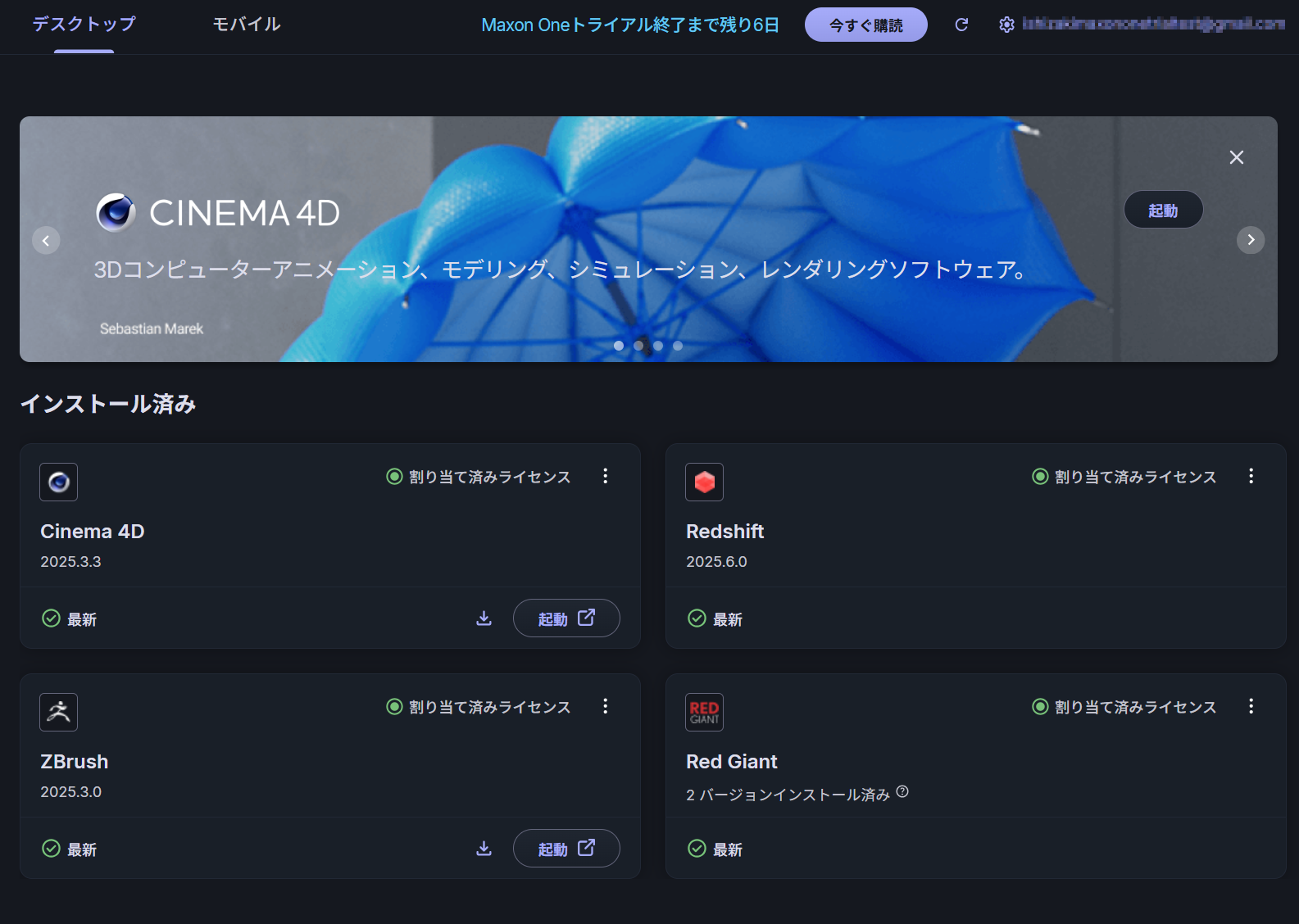
Task: Click Redshift 最新 checkmark icon
Action: point(697,618)
